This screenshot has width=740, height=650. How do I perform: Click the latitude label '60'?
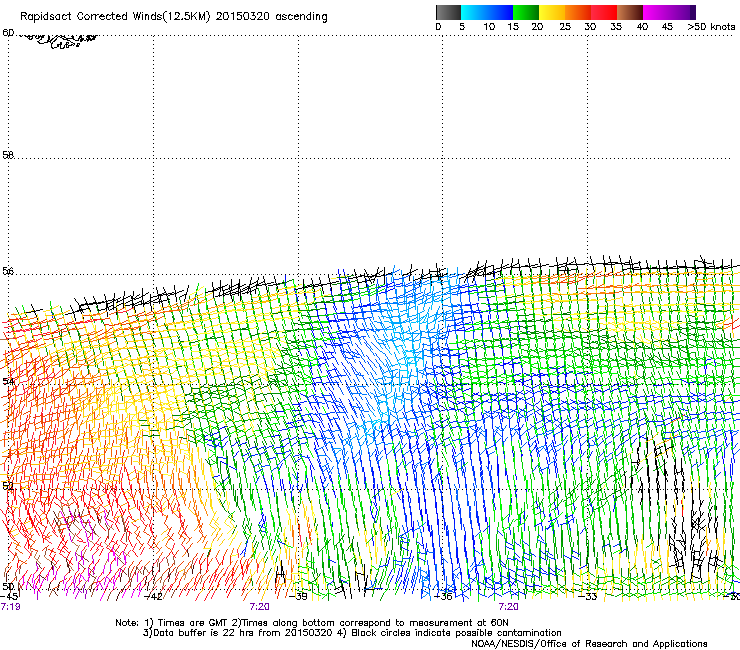pos(8,33)
